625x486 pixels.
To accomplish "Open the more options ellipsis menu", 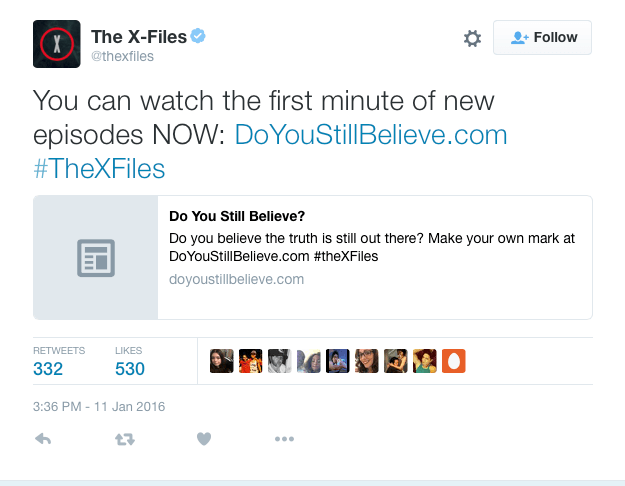I will [x=284, y=439].
